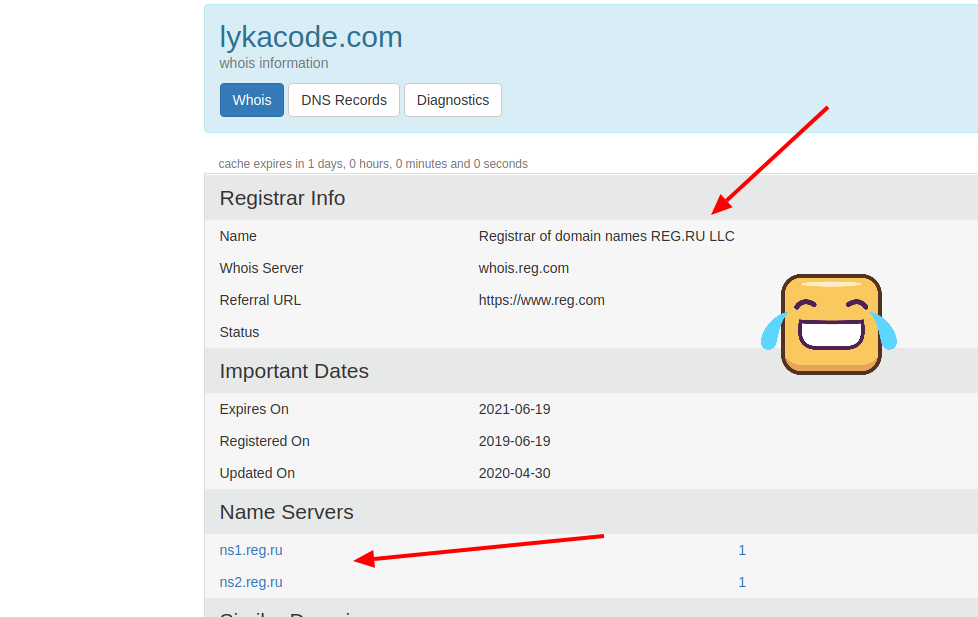Screen dimensions: 978x617
Task: Click the Registered On date 2019-06-19
Action: 514,441
